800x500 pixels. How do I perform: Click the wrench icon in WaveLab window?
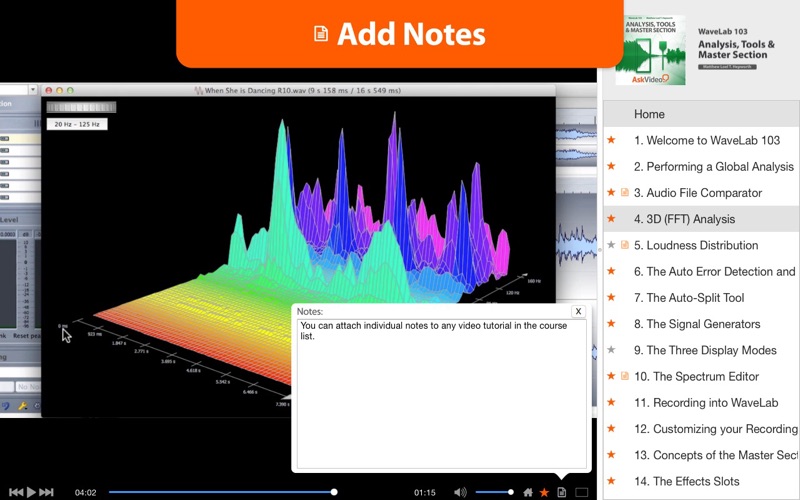[x=22, y=406]
